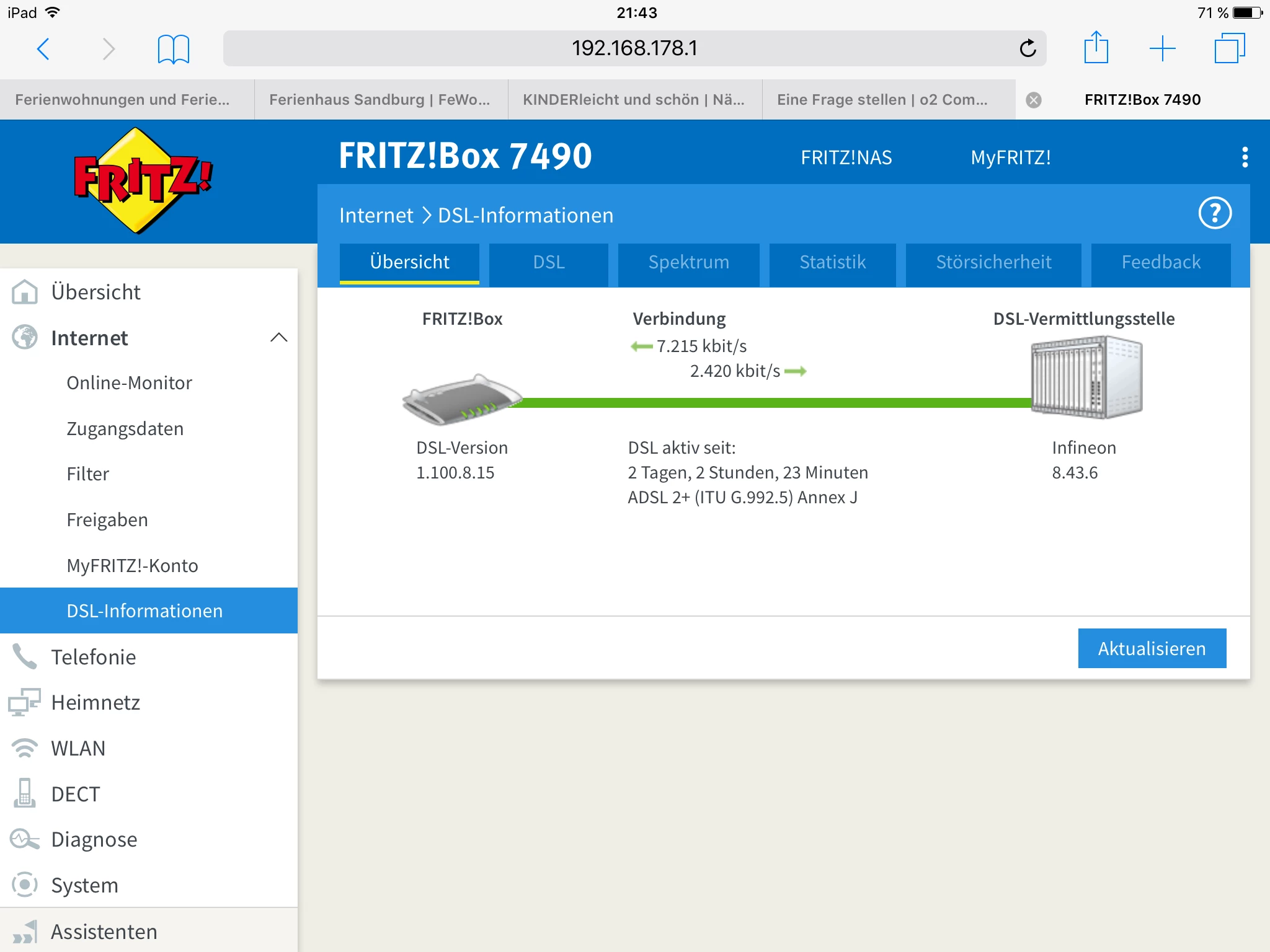Open FRITZ!NAS link in header

pos(846,157)
